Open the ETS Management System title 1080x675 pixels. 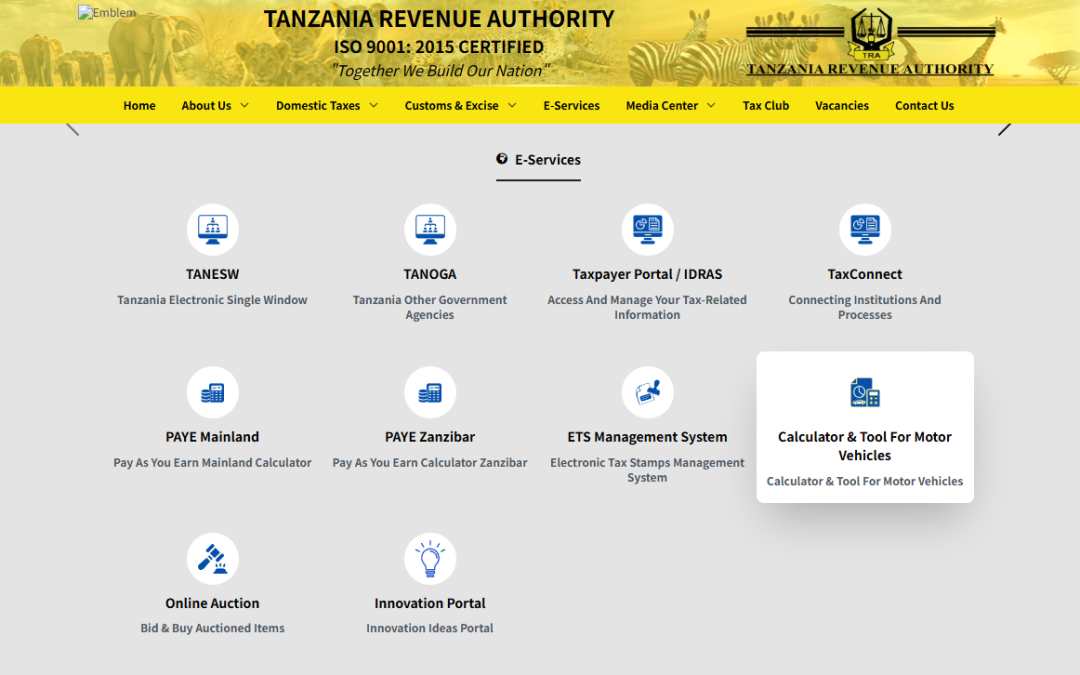647,437
